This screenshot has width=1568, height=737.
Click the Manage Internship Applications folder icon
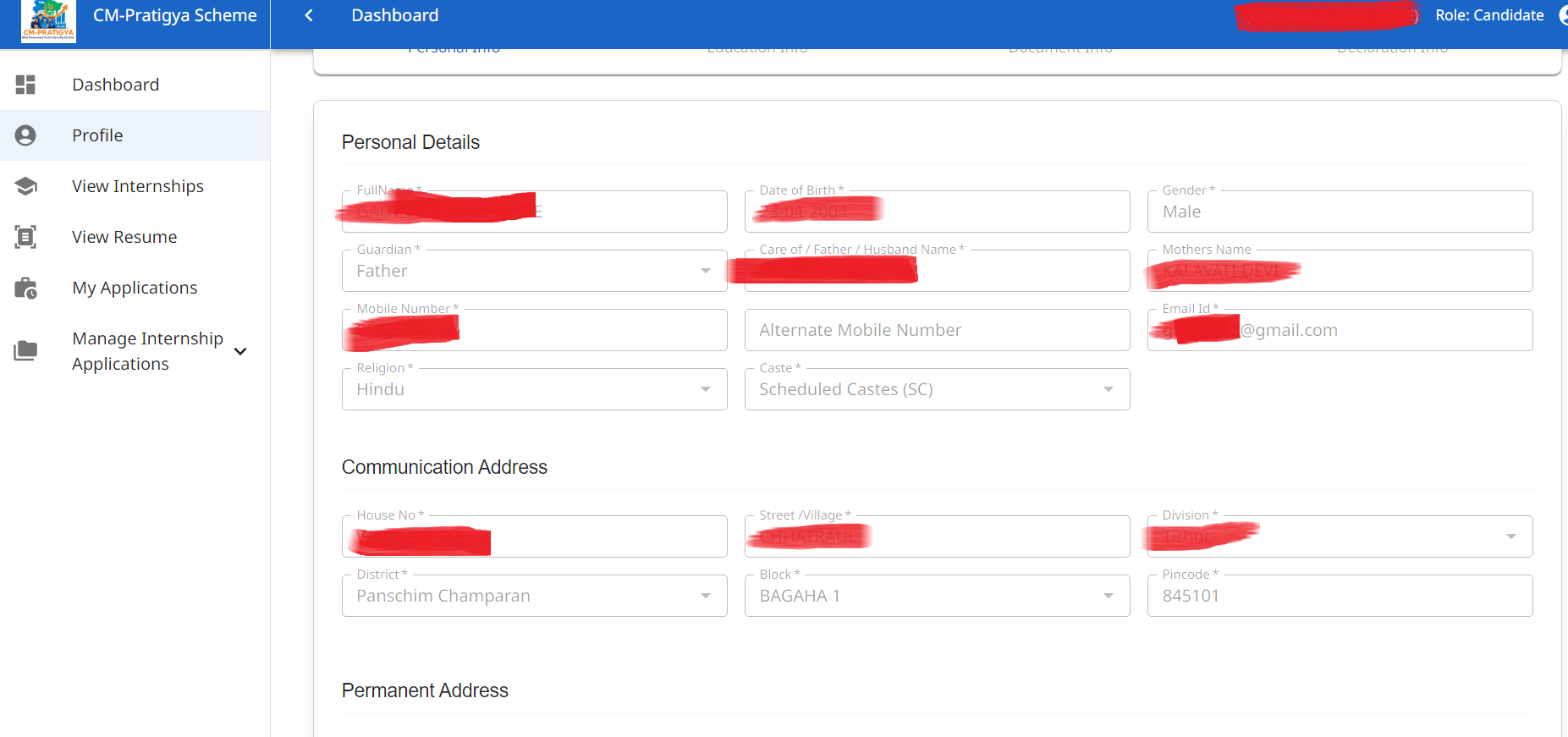click(x=25, y=350)
